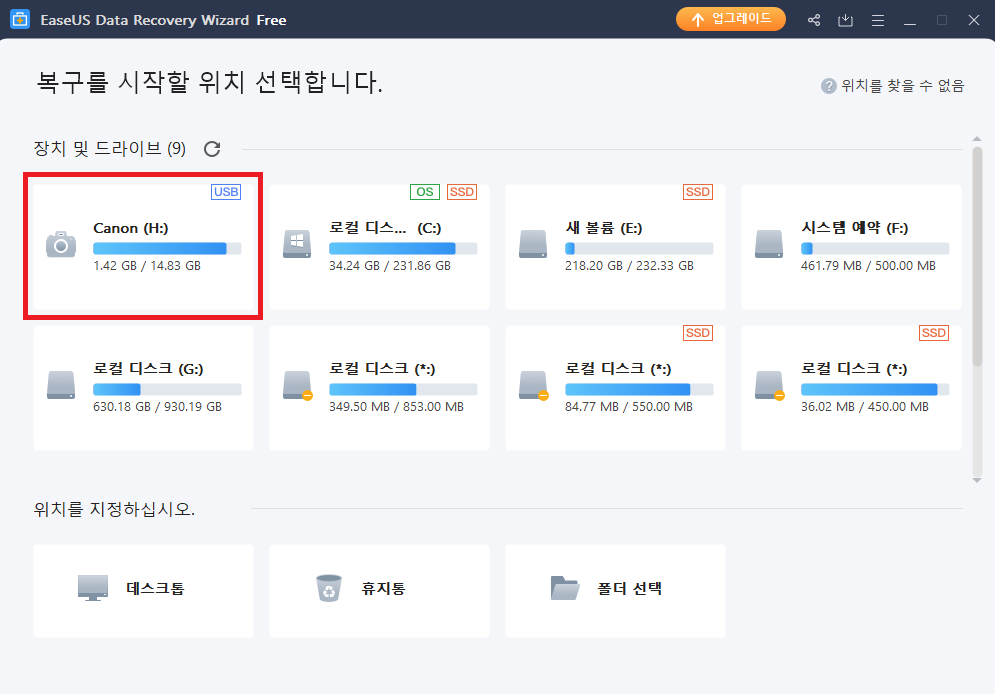Click the SSD tag on 450.00 MB partition
This screenshot has width=995, height=694.
(x=934, y=332)
